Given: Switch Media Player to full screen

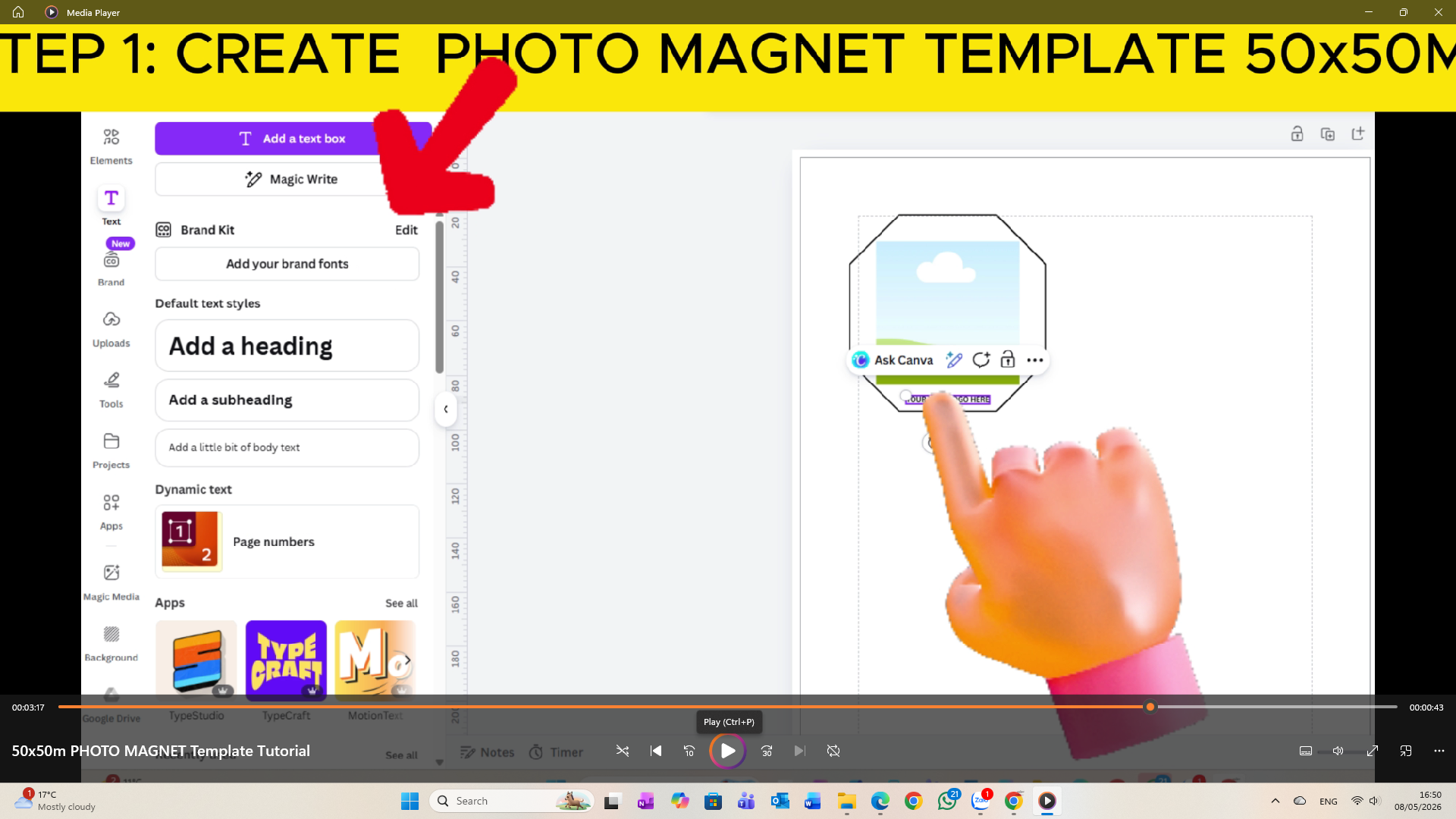Looking at the screenshot, I should click(x=1373, y=751).
